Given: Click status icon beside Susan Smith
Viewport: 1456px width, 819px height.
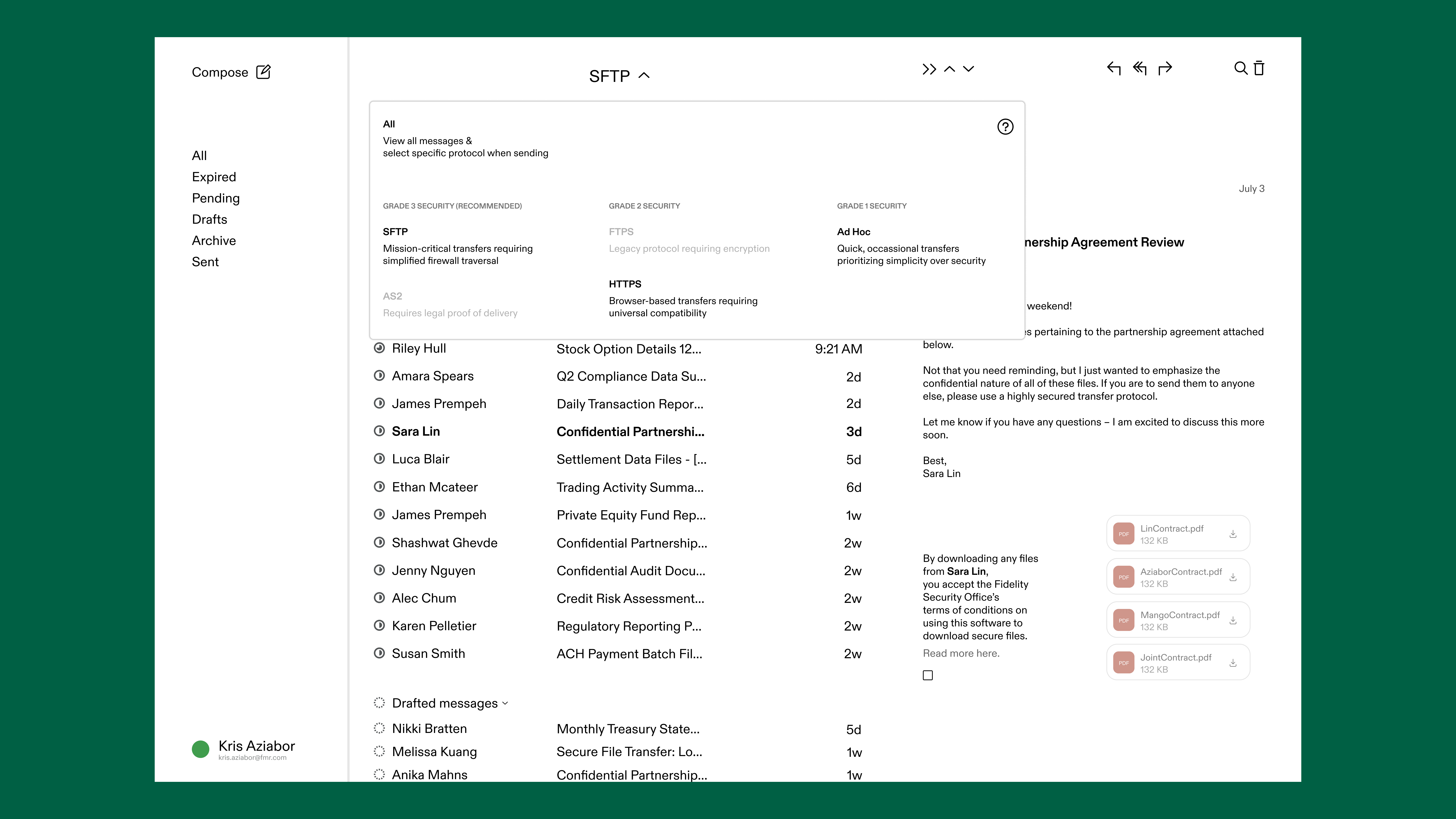Looking at the screenshot, I should tap(379, 653).
